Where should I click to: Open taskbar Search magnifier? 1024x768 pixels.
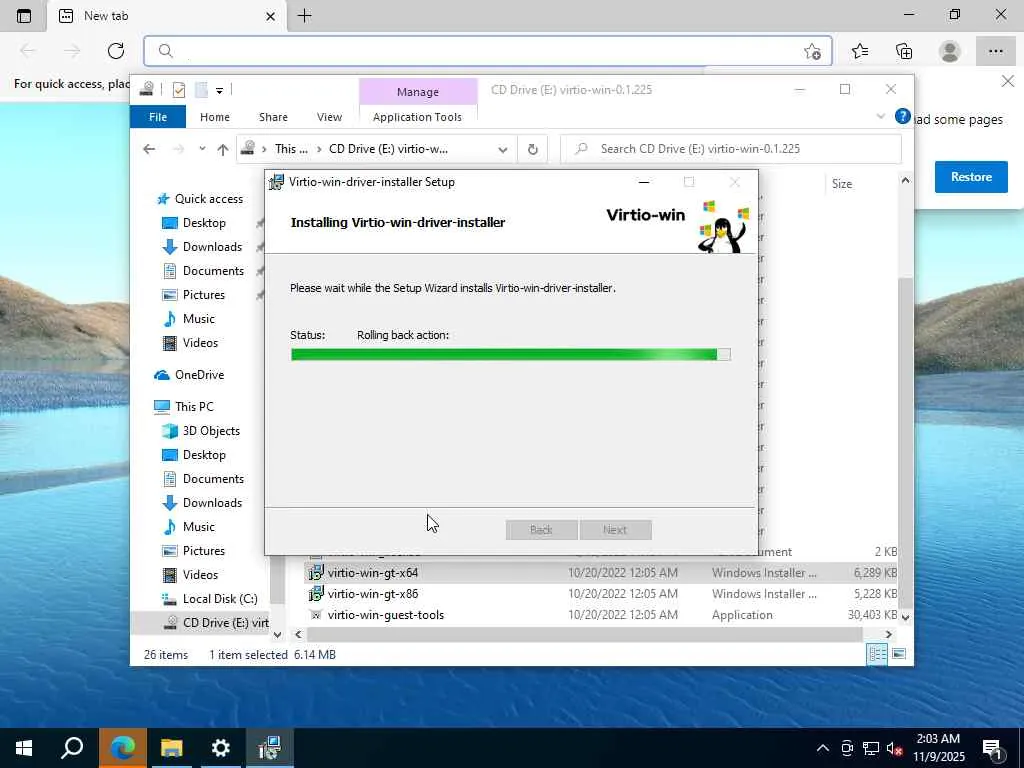(72, 748)
